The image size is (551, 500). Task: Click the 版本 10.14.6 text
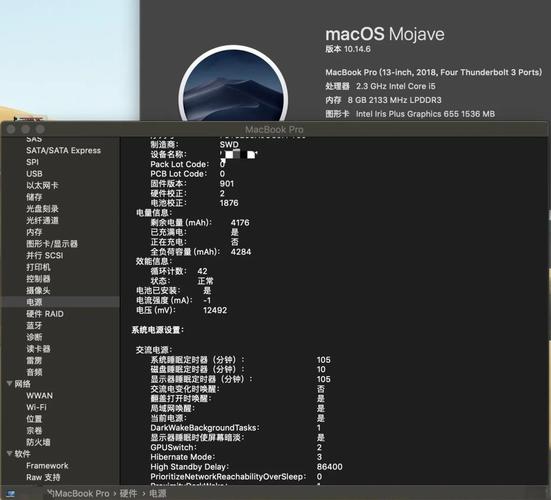coord(348,49)
